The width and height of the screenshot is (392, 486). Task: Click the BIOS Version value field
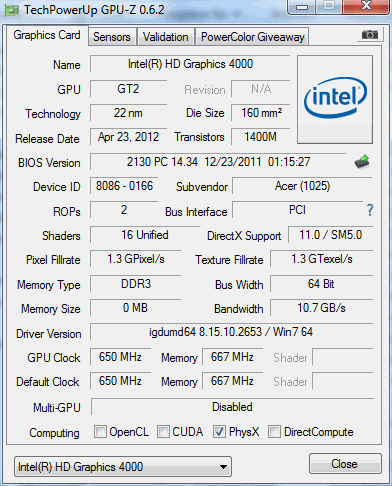pyautogui.click(x=218, y=162)
